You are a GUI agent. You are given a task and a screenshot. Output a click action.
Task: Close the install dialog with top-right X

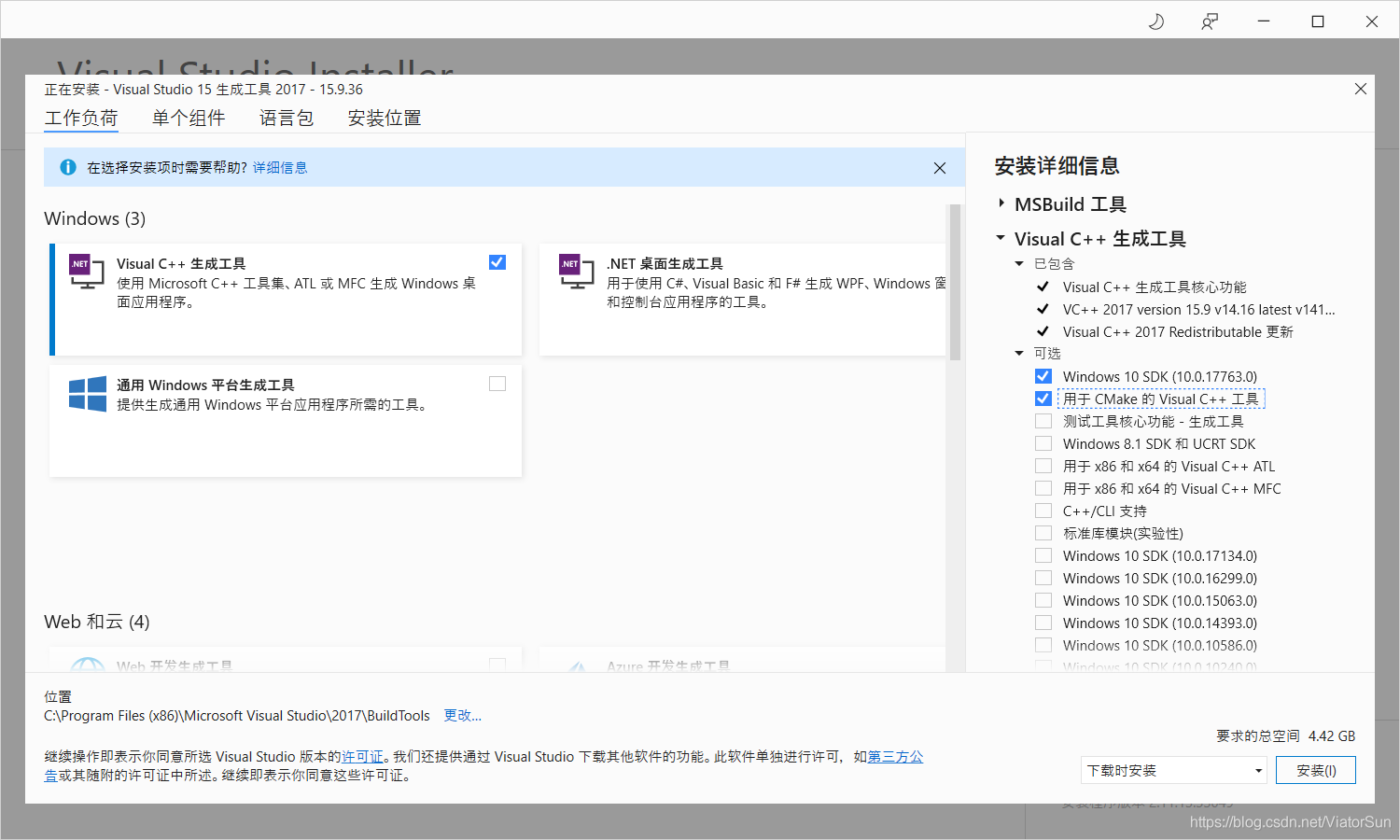(x=1361, y=89)
